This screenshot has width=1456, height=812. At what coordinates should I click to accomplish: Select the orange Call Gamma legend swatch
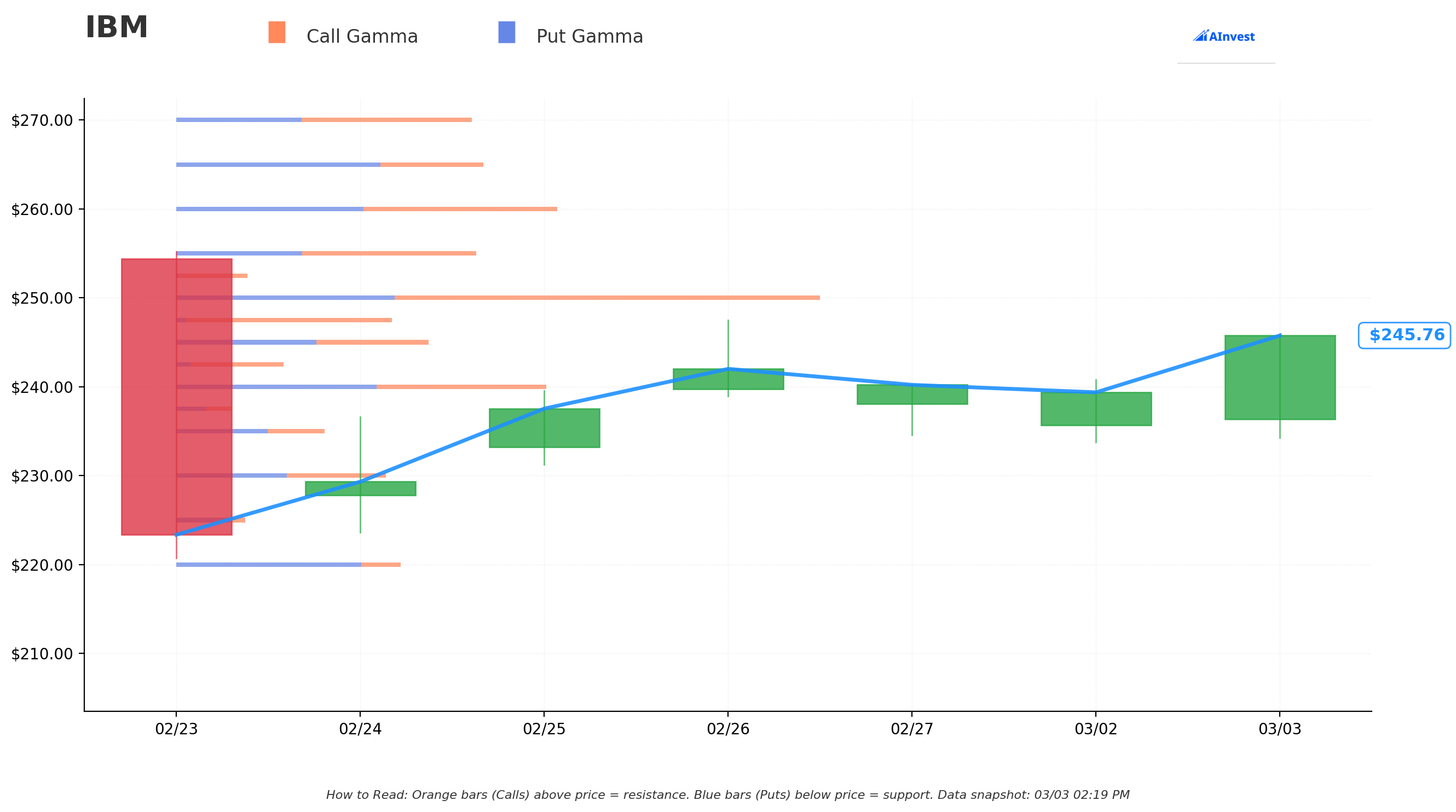pyautogui.click(x=277, y=32)
